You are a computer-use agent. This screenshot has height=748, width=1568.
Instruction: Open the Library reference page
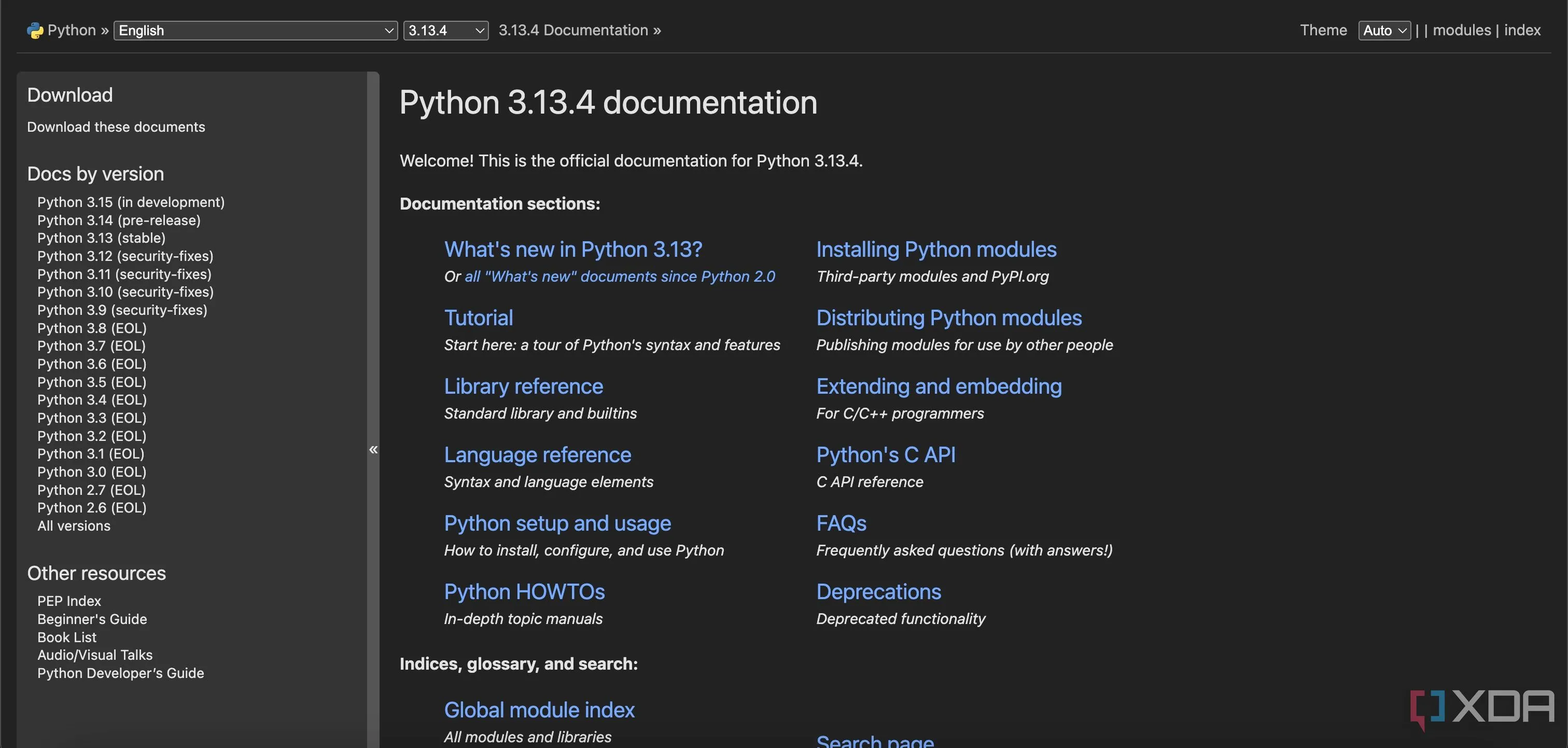point(524,385)
